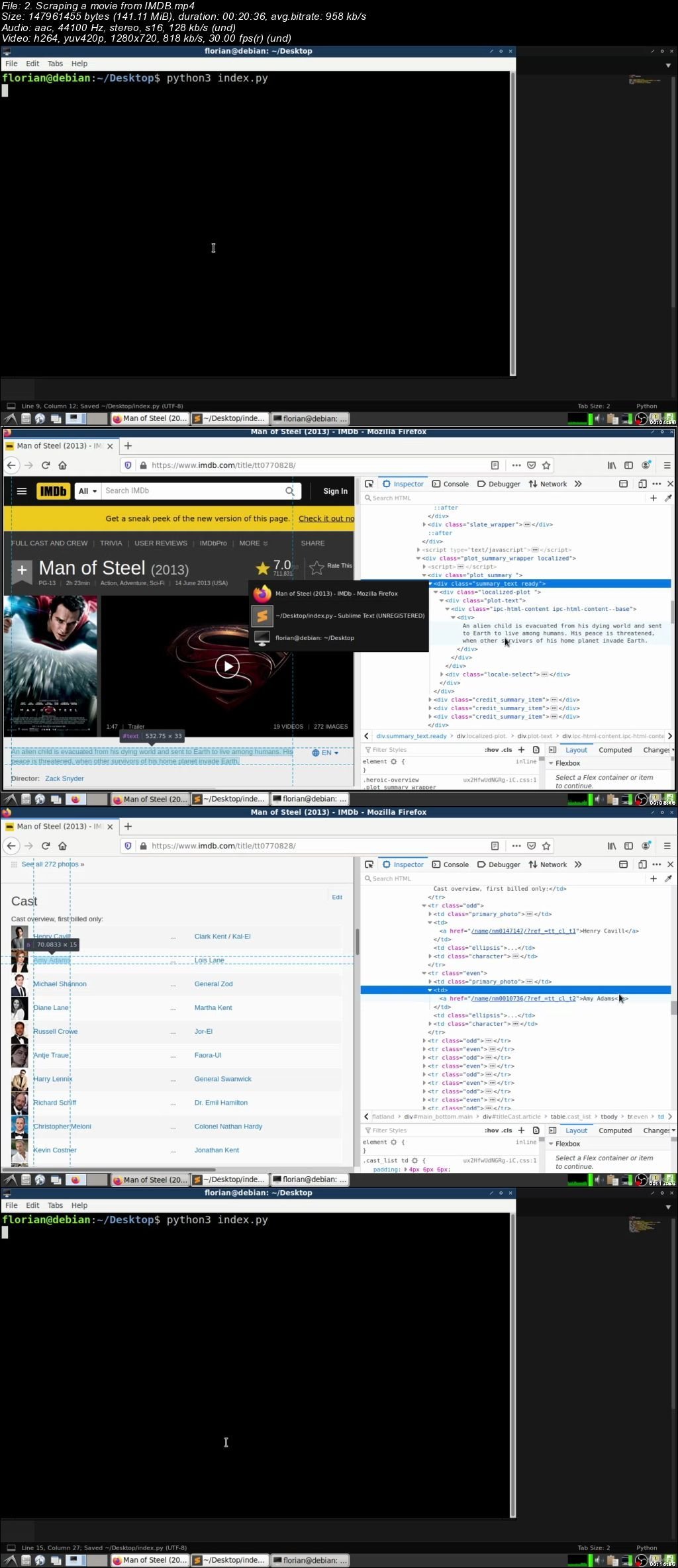Bookmark the page with the star in the Cast-list Firefox window
Image resolution: width=678 pixels, height=1568 pixels.
tap(546, 846)
